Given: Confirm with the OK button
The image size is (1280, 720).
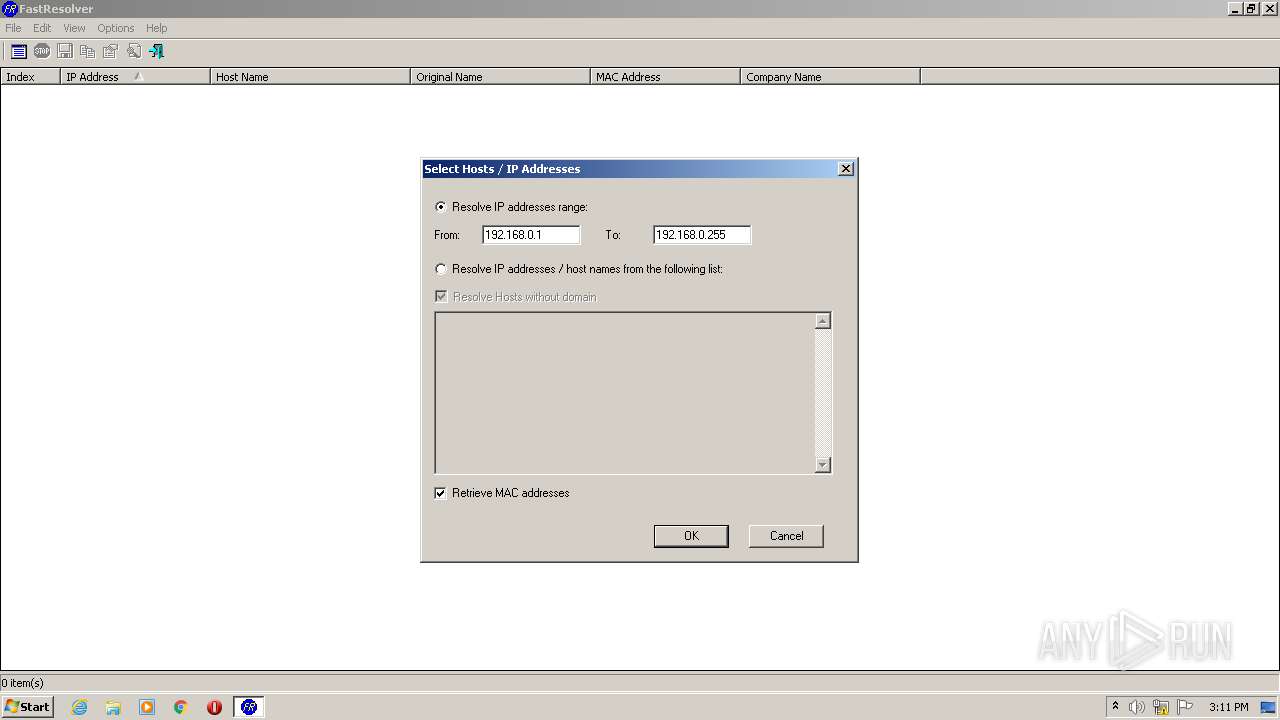Looking at the screenshot, I should (691, 536).
